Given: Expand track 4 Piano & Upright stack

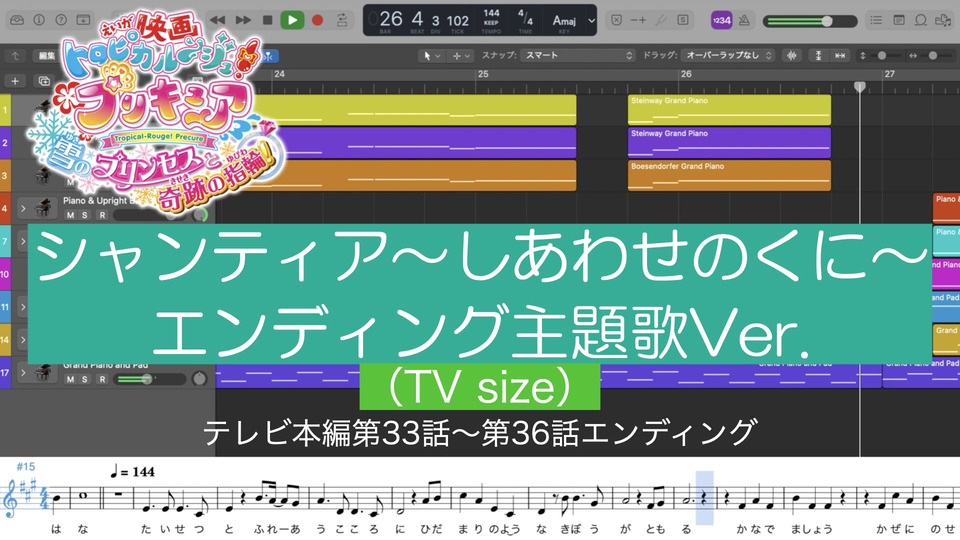Looking at the screenshot, I should tap(23, 208).
